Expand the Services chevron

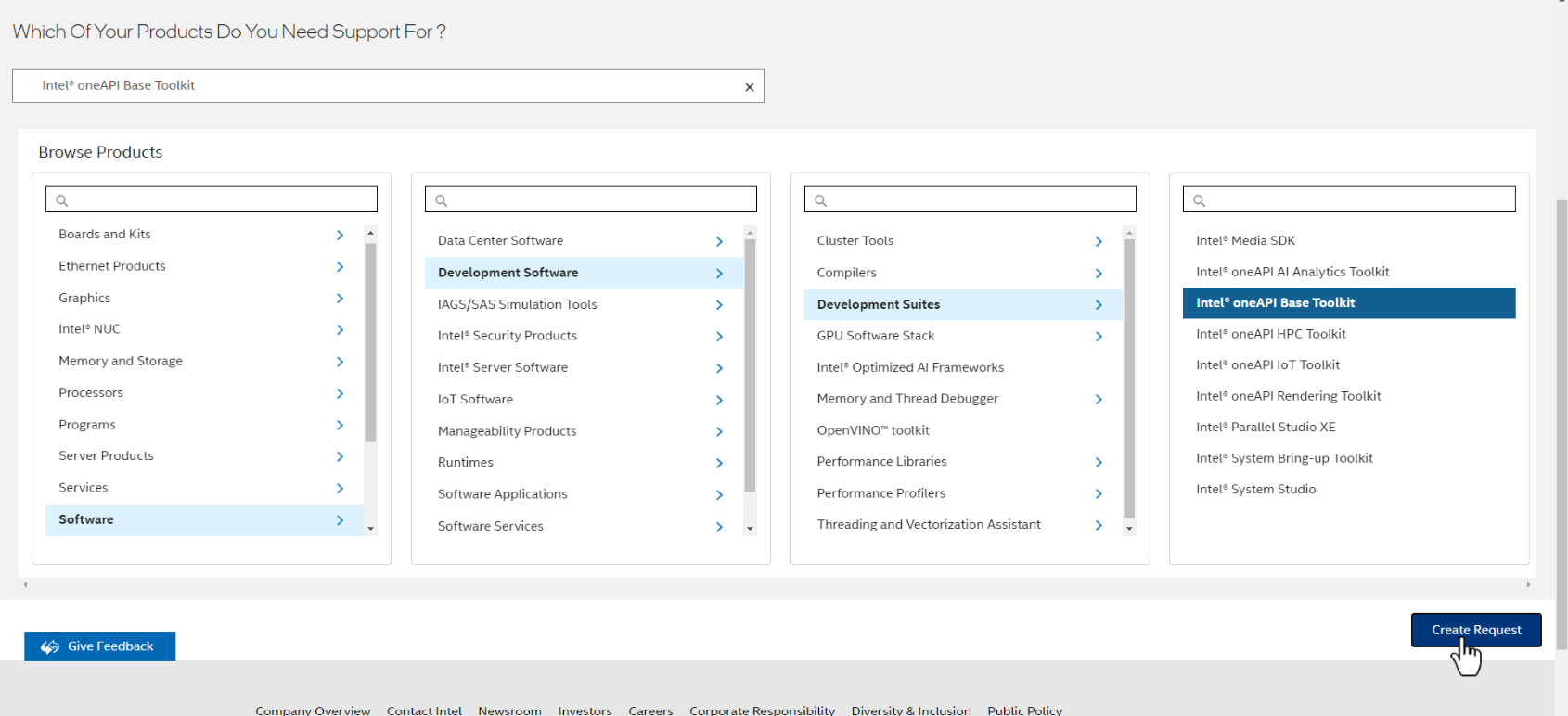pyautogui.click(x=340, y=488)
